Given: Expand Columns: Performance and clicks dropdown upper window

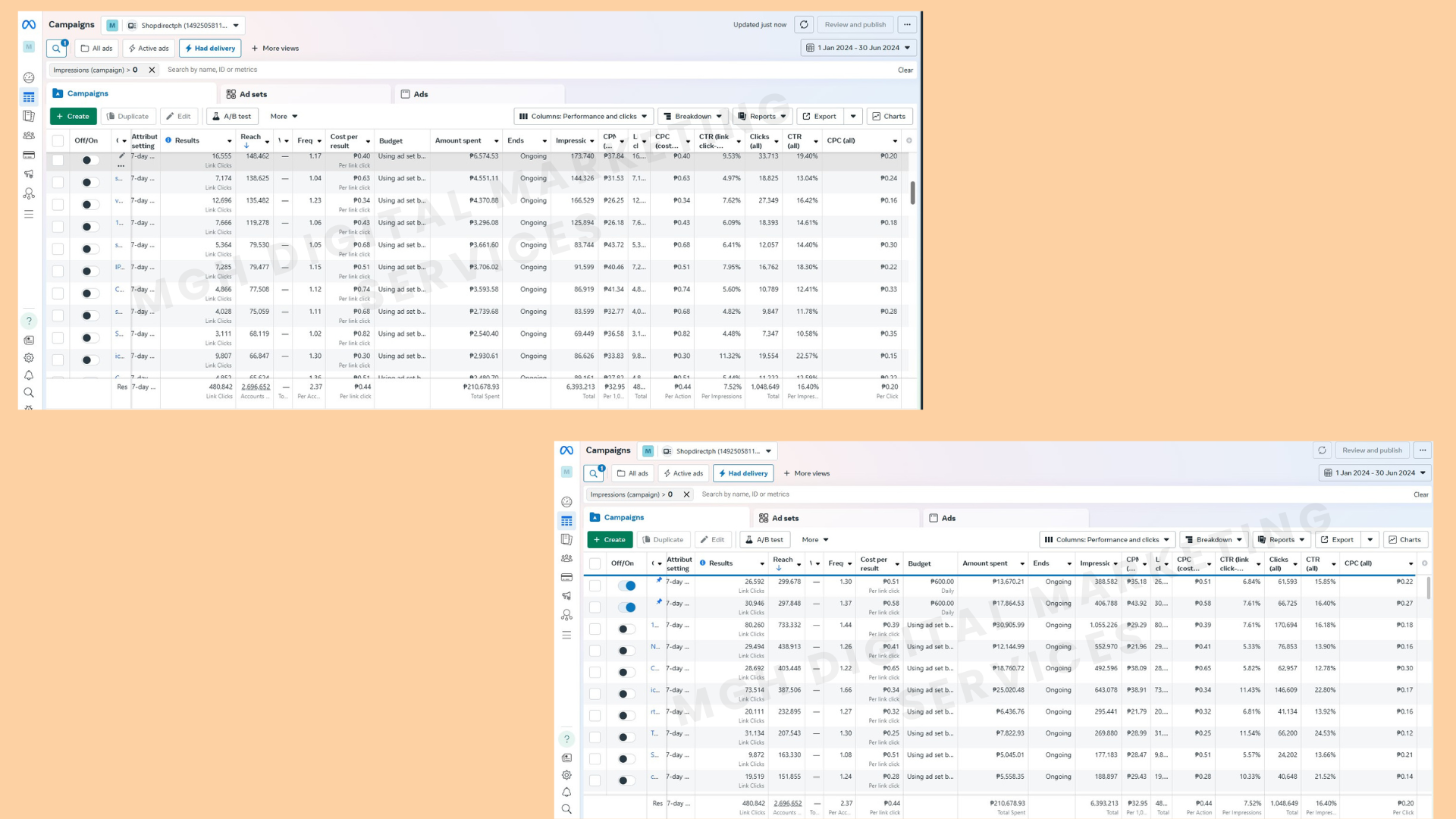Looking at the screenshot, I should [583, 117].
